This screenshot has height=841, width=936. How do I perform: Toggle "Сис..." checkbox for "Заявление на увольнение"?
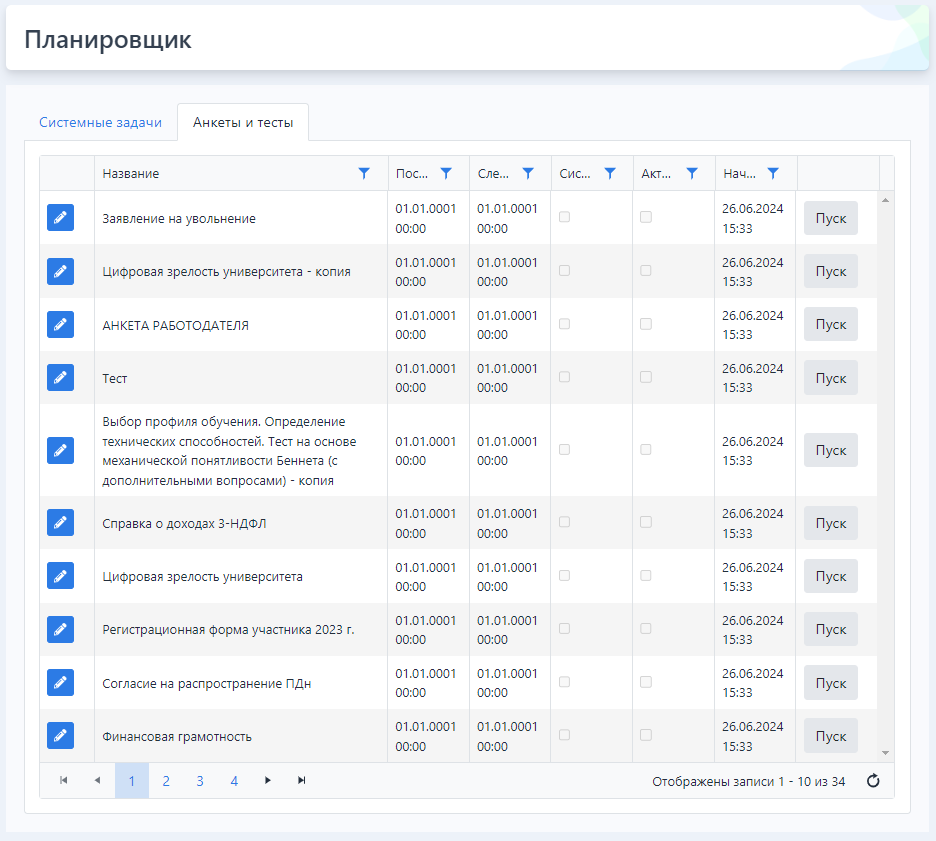click(564, 217)
